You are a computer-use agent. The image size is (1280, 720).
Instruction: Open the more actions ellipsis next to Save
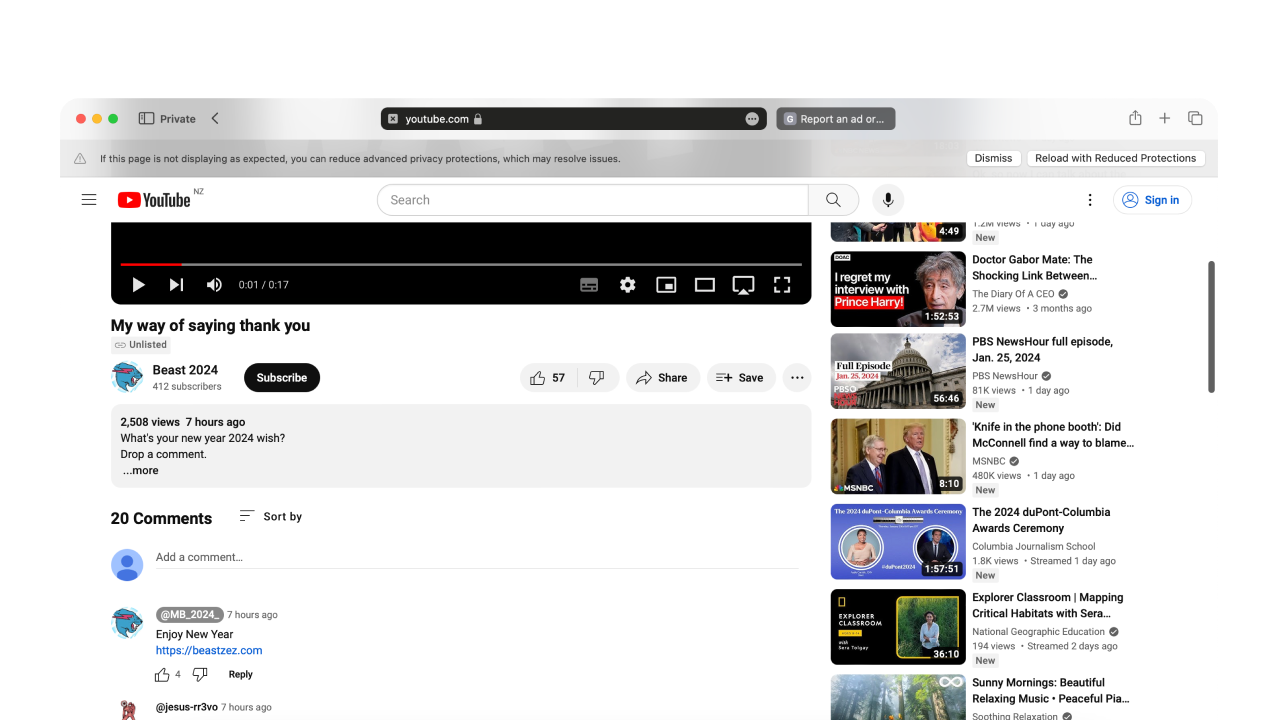click(797, 377)
